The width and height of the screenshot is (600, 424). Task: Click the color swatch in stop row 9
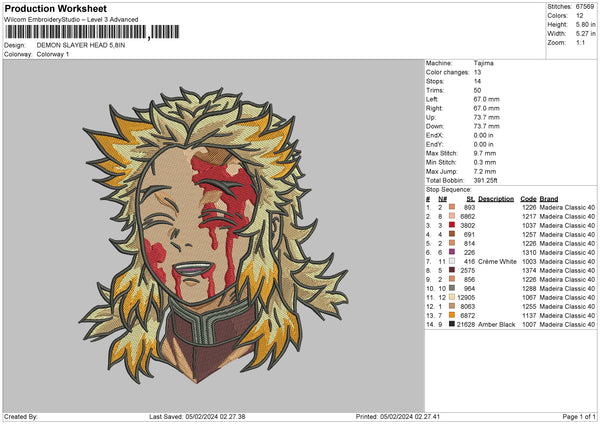(x=452, y=279)
